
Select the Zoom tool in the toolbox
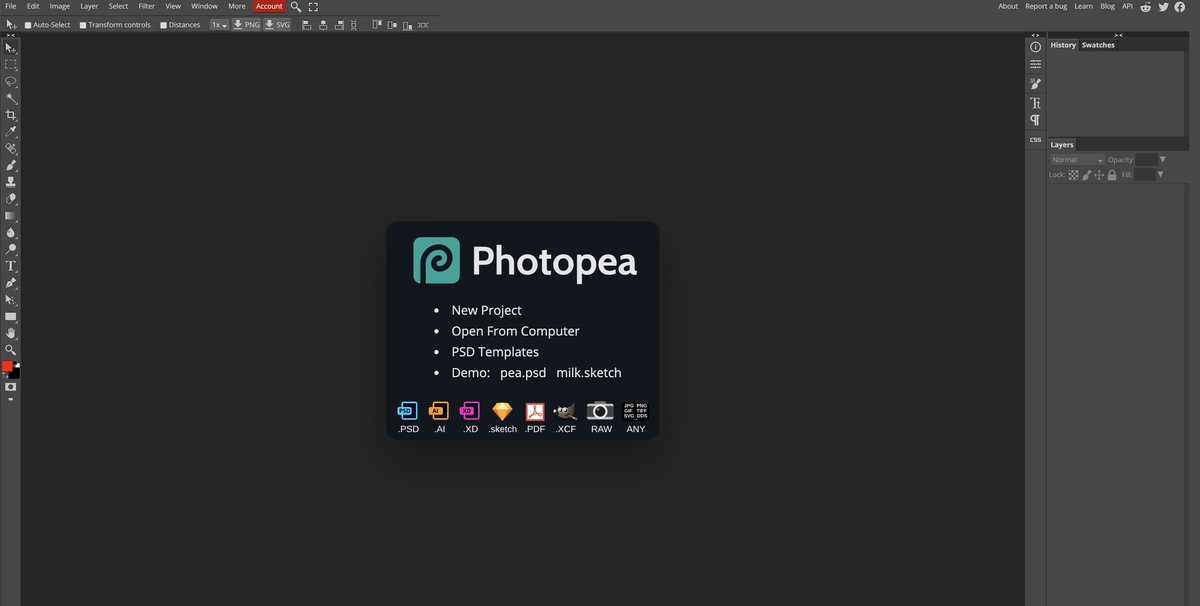click(11, 350)
